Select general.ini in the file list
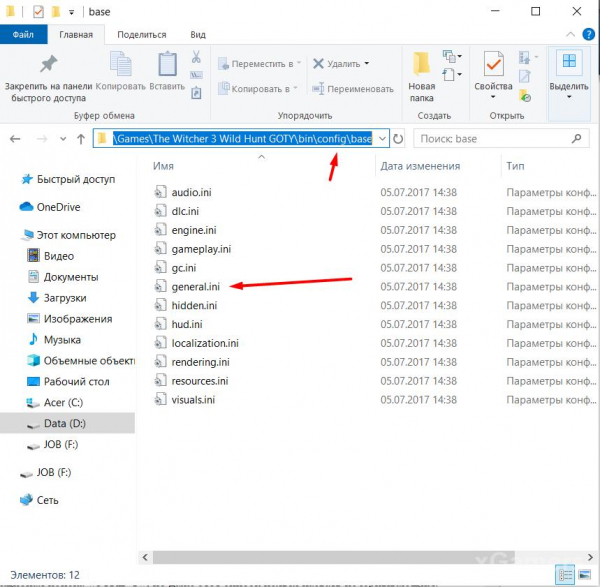The height and width of the screenshot is (587, 600). pyautogui.click(x=195, y=286)
